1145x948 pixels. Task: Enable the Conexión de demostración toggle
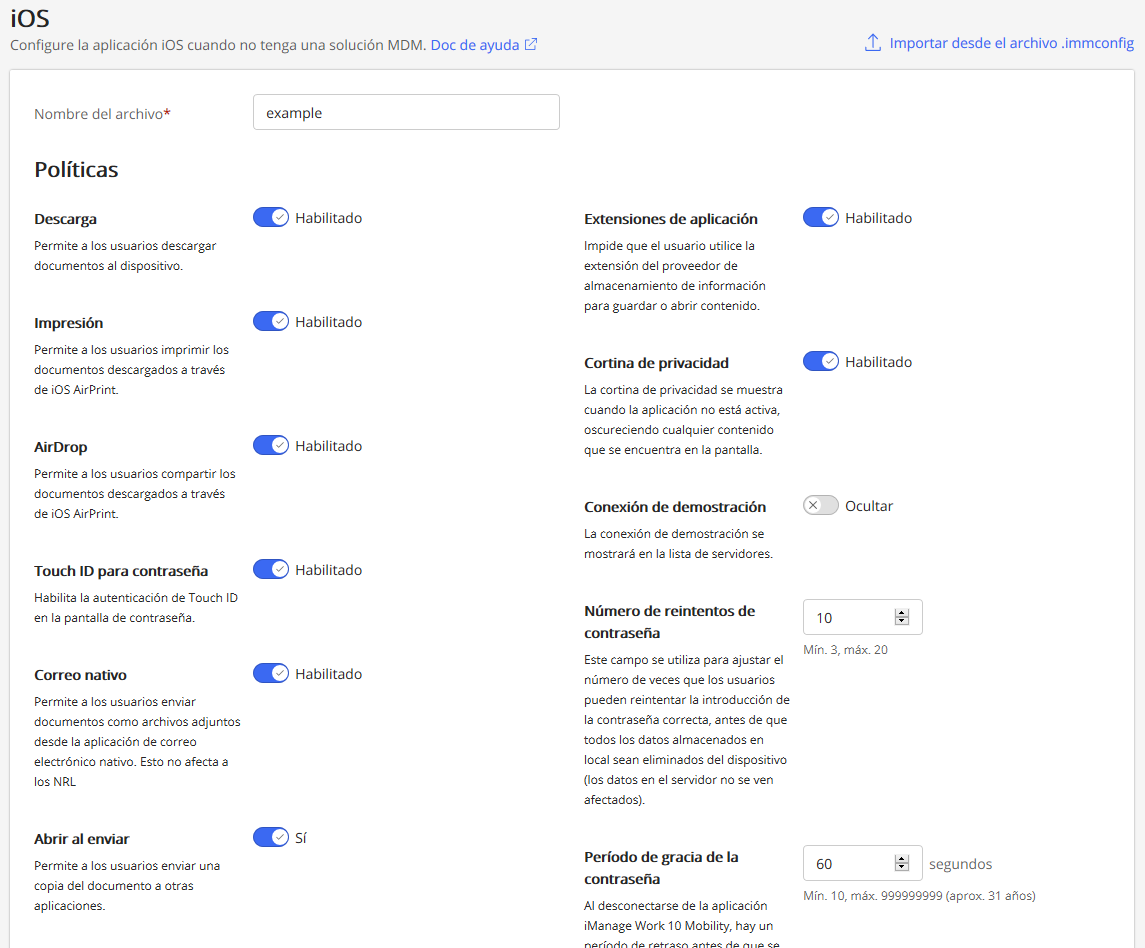(x=821, y=505)
